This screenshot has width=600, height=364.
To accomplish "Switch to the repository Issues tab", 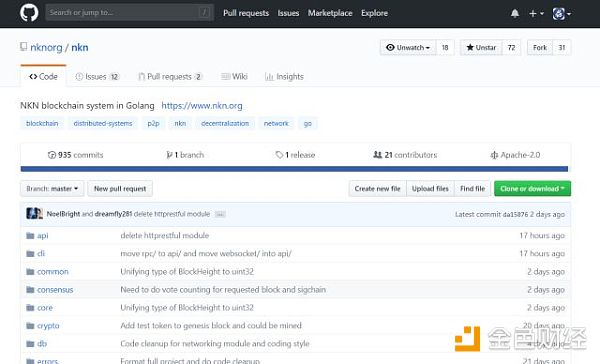I will (x=97, y=77).
